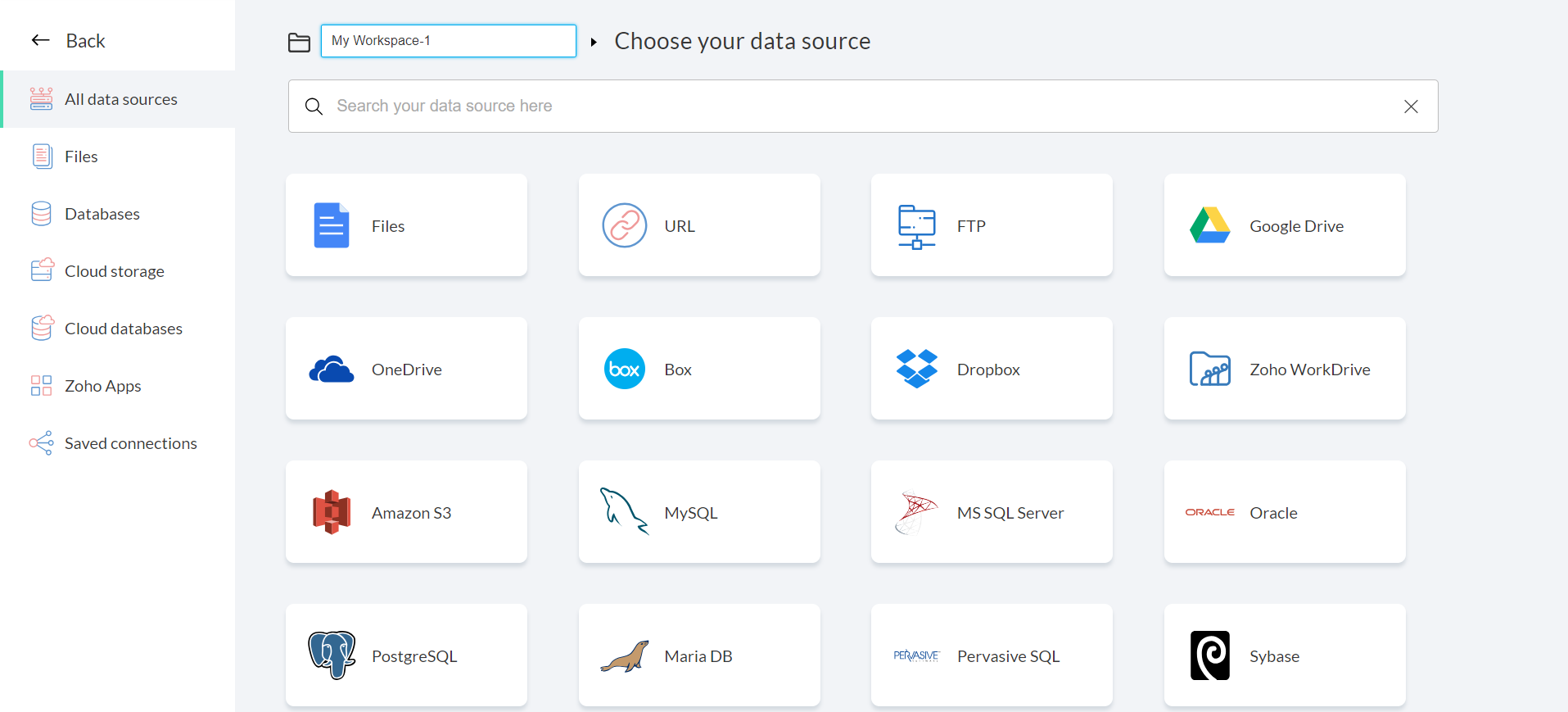Click the MySQL card label

tap(691, 513)
